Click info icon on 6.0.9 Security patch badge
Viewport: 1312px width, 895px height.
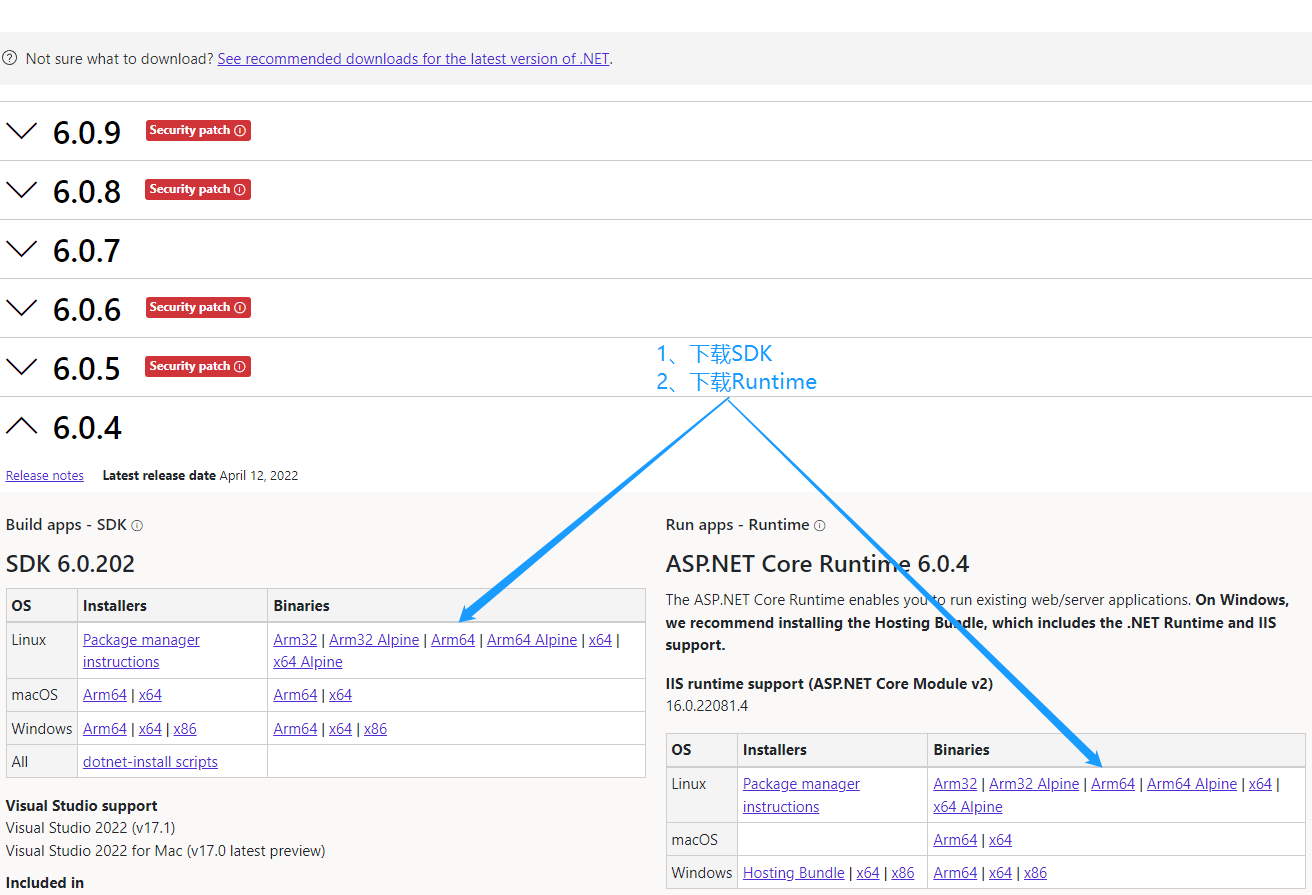pos(240,131)
